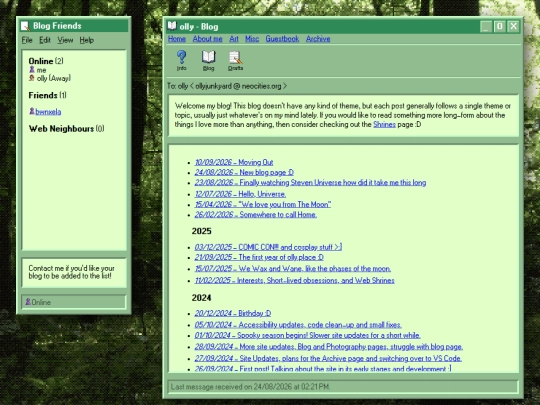The height and width of the screenshot is (405, 540).
Task: Open the Drafts notepad icon
Action: point(236,57)
